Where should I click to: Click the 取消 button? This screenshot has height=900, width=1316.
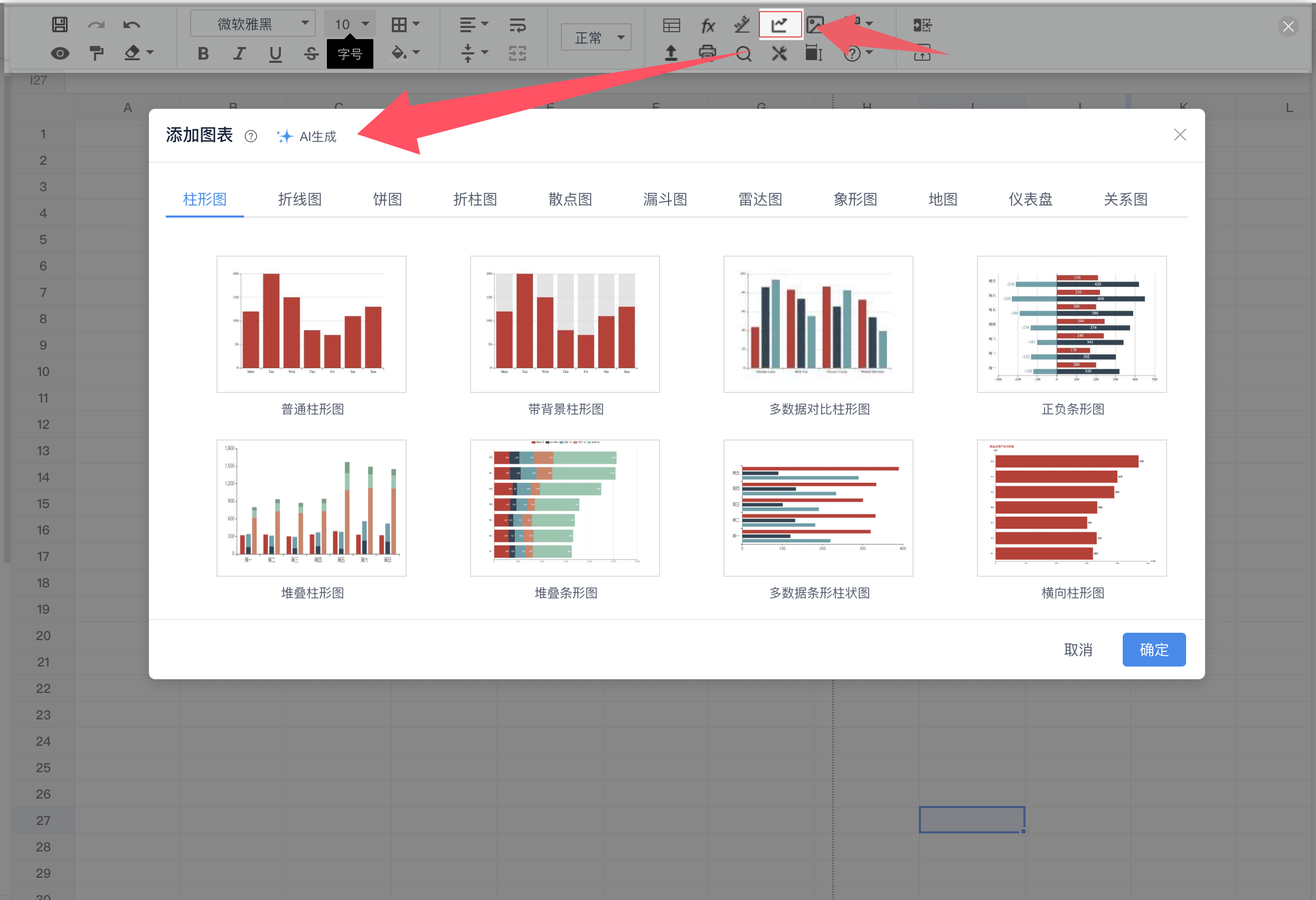[1078, 649]
